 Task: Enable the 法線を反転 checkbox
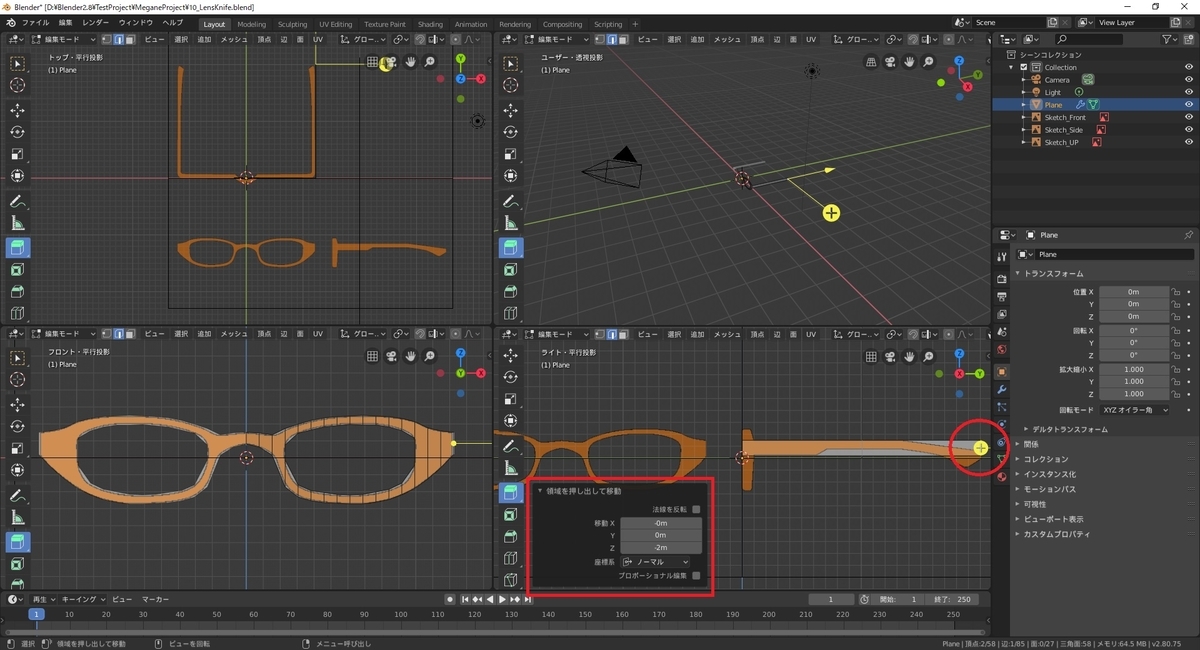696,509
